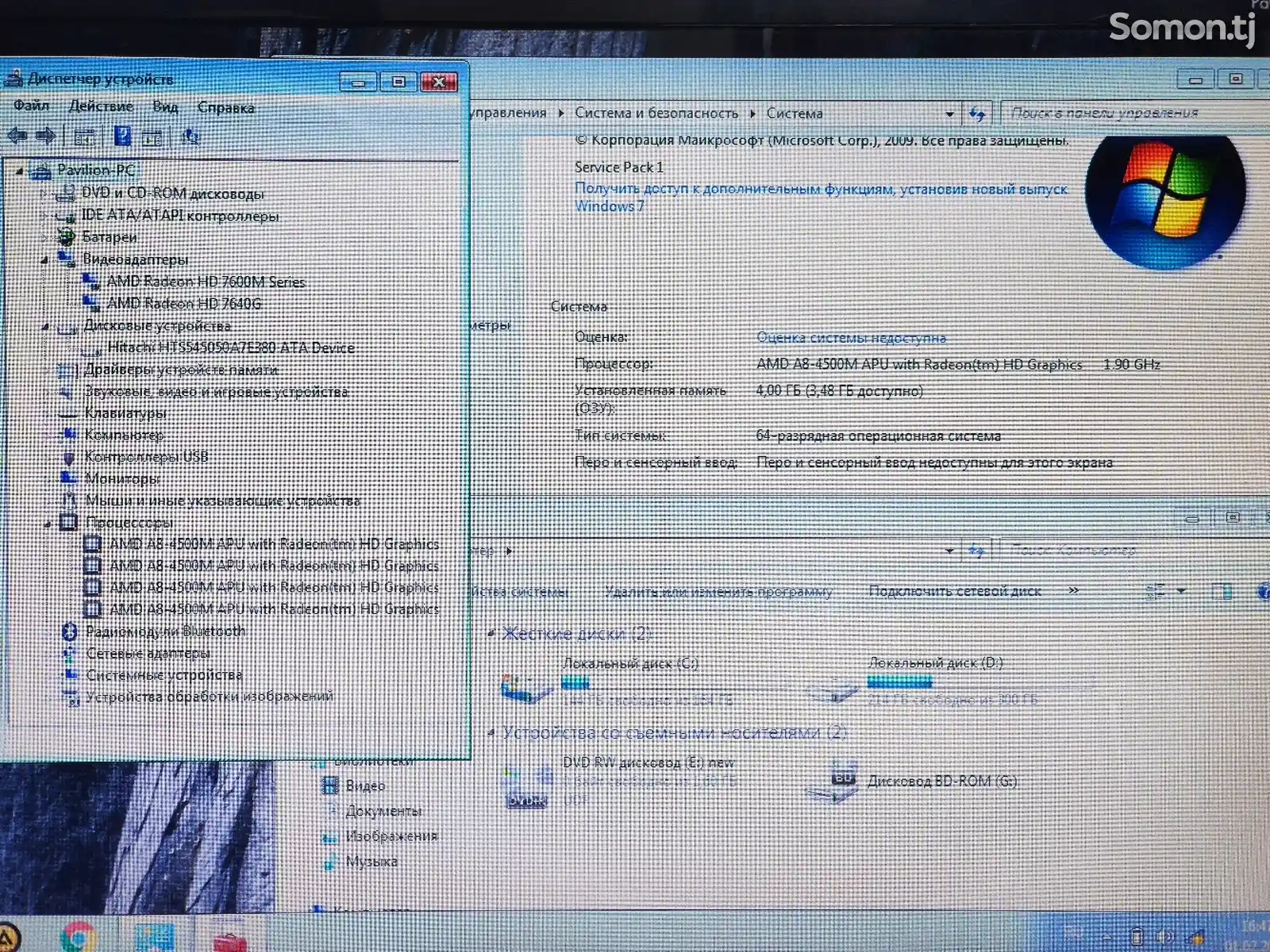The width and height of the screenshot is (1270, 952).
Task: Click the DVD и CD-ROM дисководы icon
Action: tap(66, 193)
